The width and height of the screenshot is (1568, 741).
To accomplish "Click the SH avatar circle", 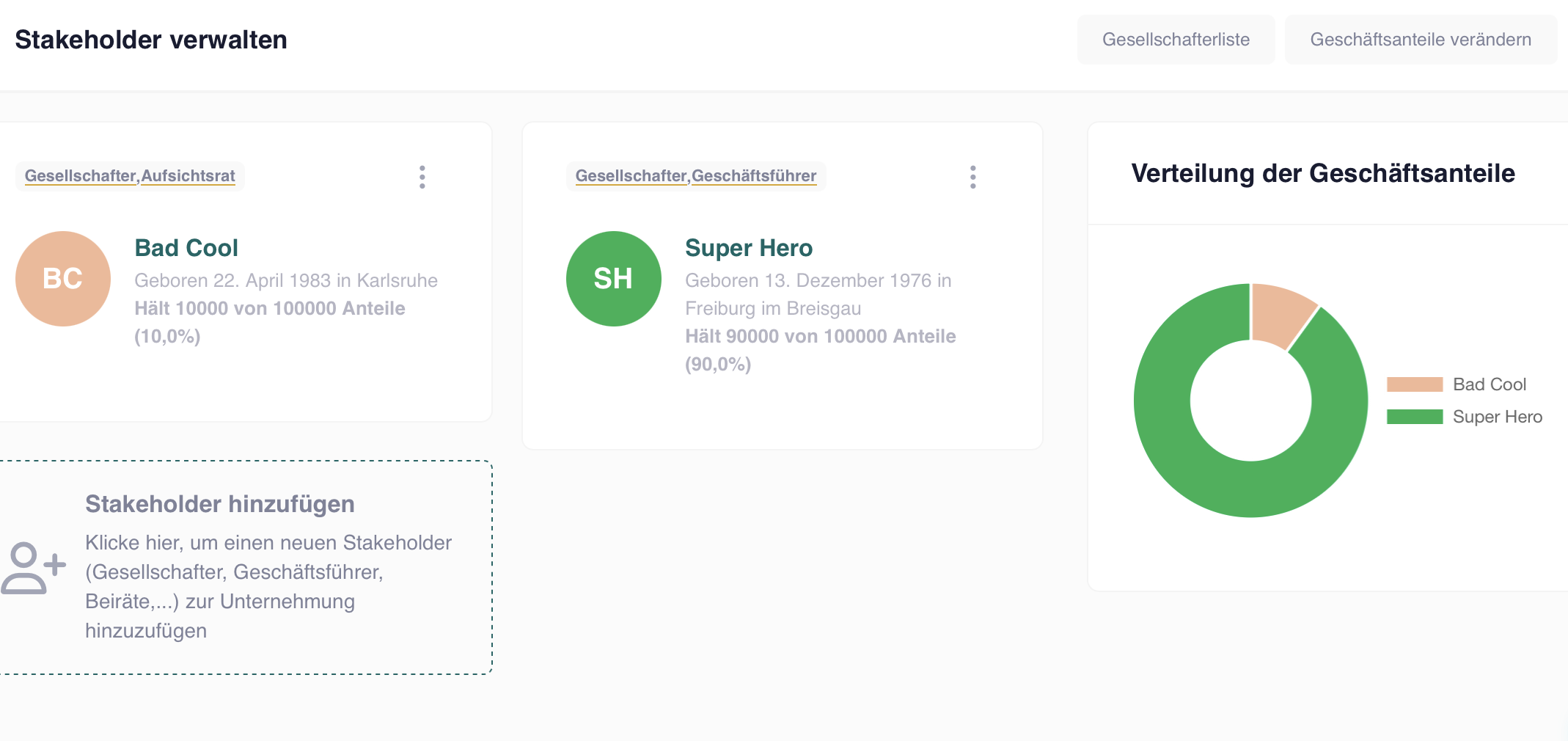I will (x=613, y=279).
